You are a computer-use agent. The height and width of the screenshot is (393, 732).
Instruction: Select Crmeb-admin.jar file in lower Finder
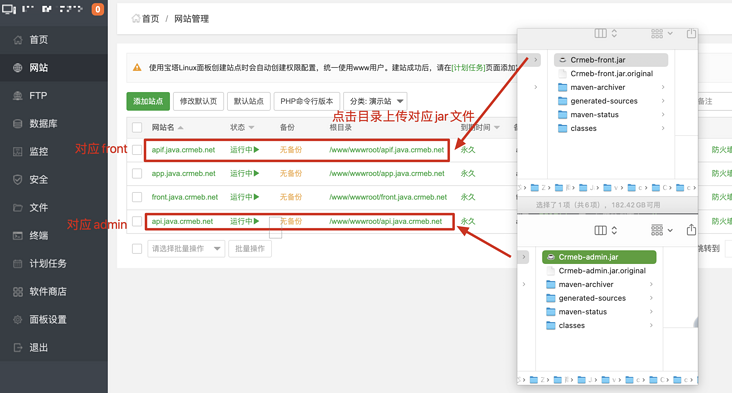pos(599,257)
